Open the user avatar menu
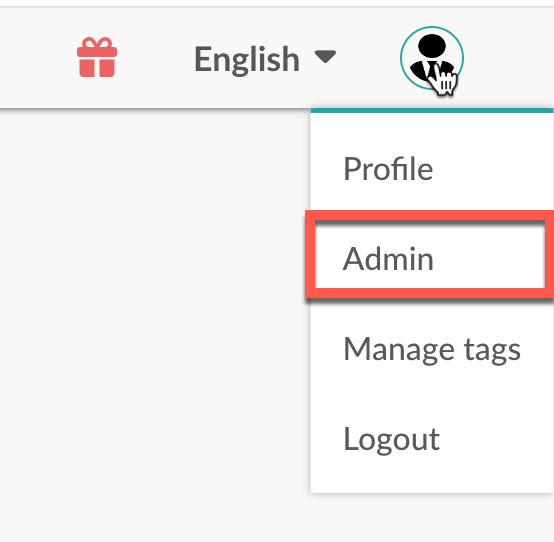Screen dimensions: 554x542 pyautogui.click(x=432, y=58)
